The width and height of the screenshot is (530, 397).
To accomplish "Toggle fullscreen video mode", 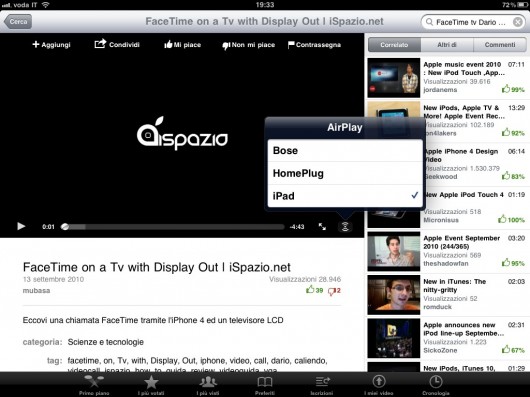I will pyautogui.click(x=322, y=227).
